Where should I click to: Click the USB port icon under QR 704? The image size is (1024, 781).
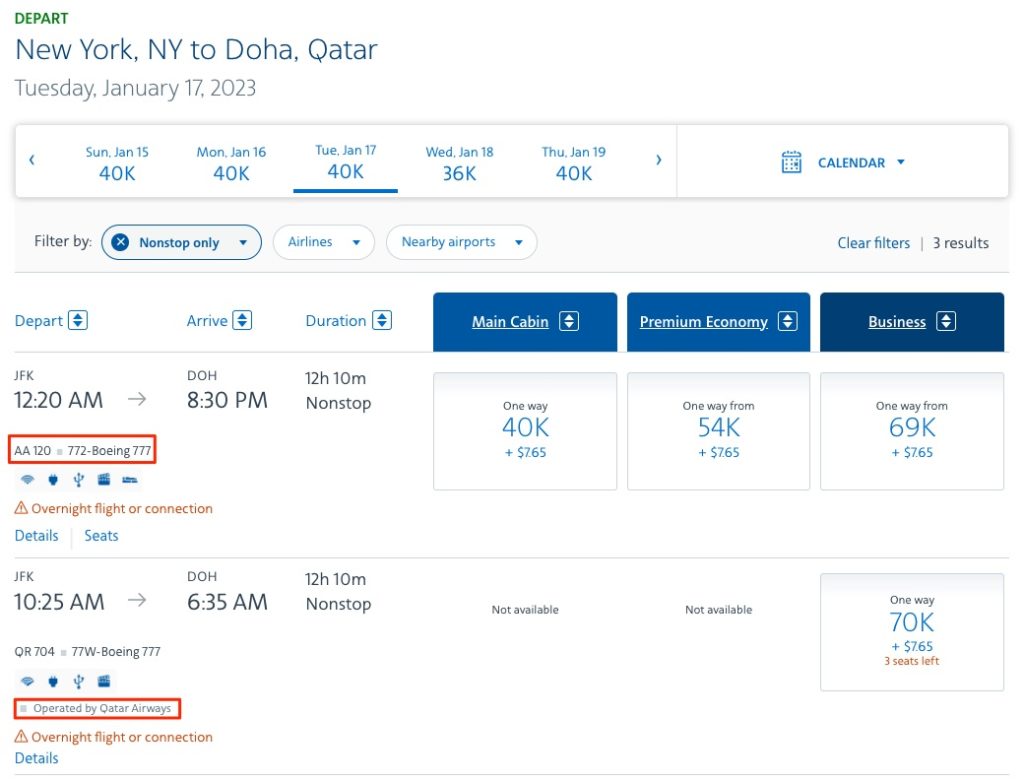78,681
